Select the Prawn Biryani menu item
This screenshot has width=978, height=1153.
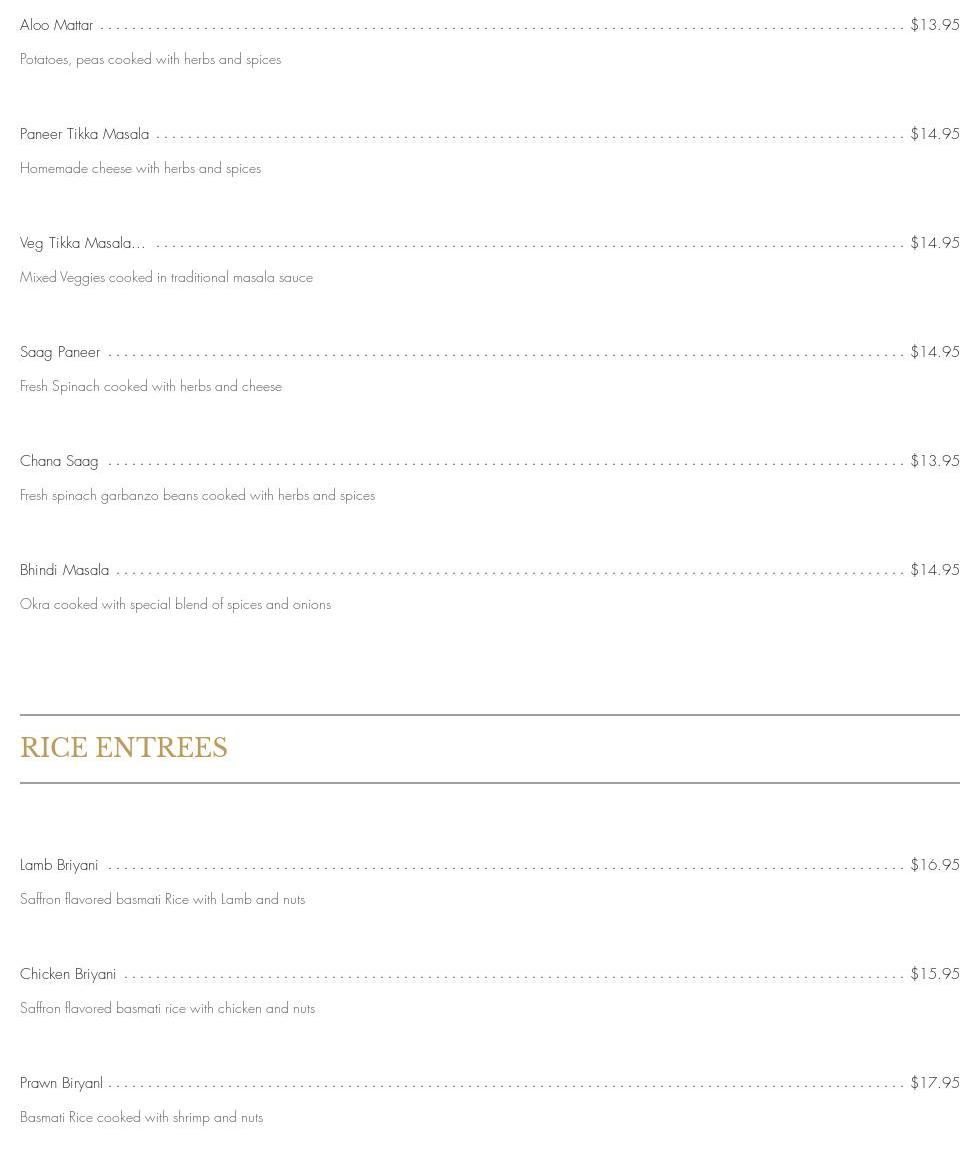[61, 1083]
